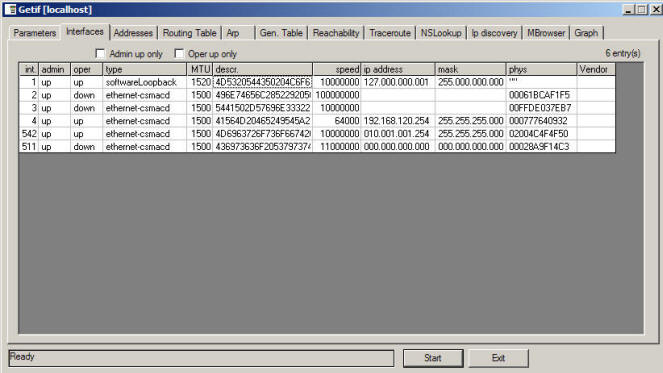
Task: Click the Ready status field
Action: click(201, 358)
